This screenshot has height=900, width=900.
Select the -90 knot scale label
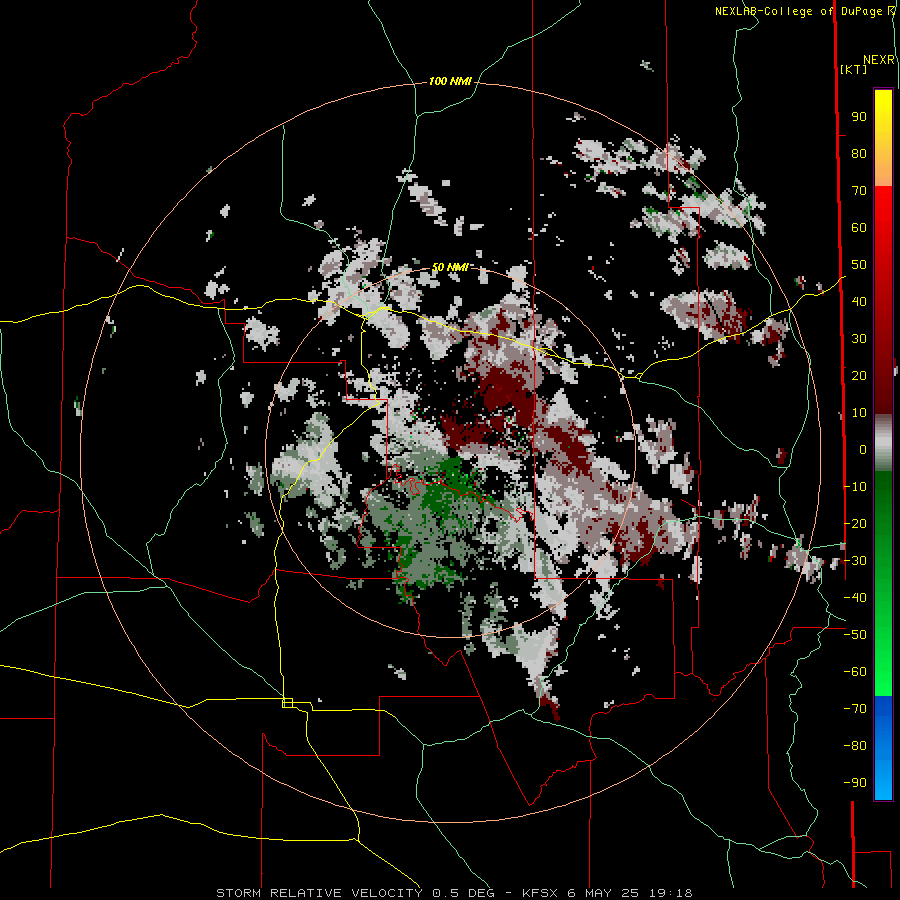point(855,783)
